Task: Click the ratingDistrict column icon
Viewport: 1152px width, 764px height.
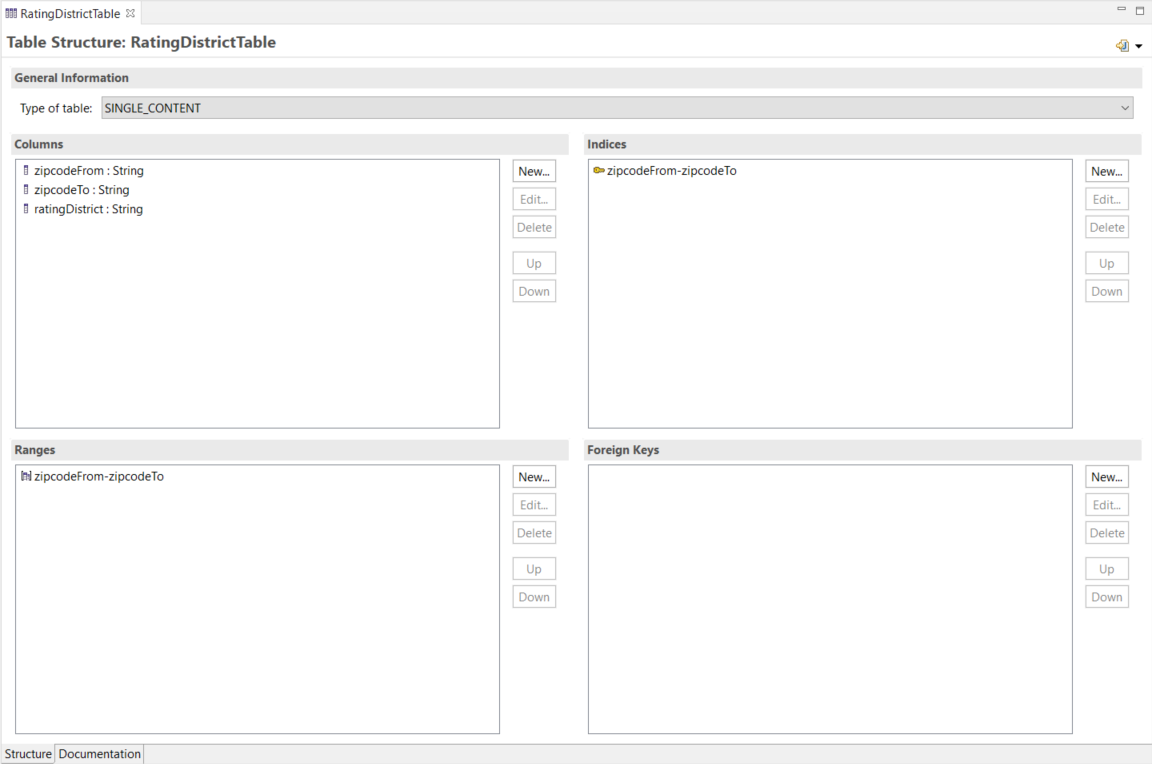Action: [x=26, y=209]
